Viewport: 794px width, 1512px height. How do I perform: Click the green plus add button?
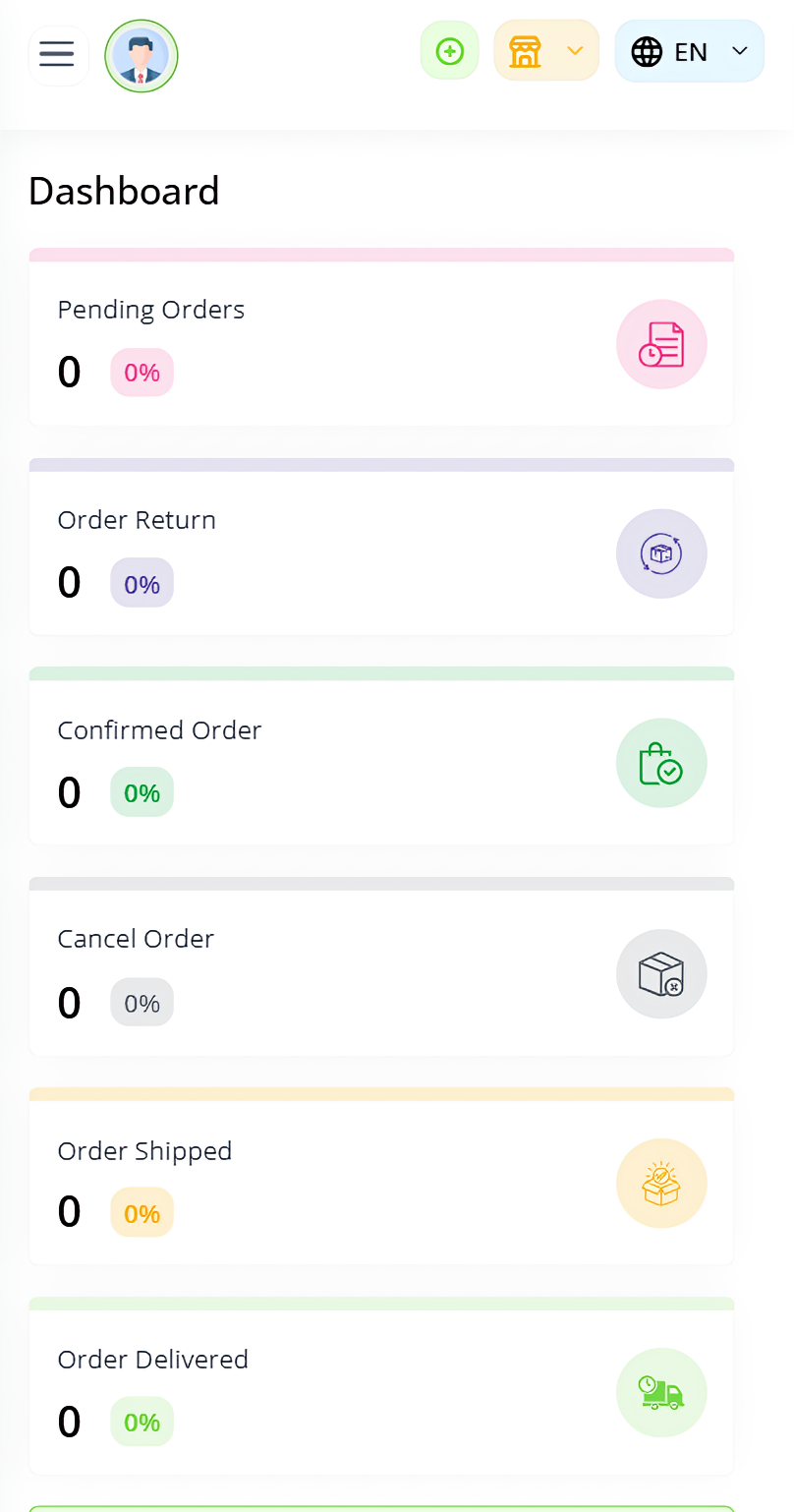point(449,51)
